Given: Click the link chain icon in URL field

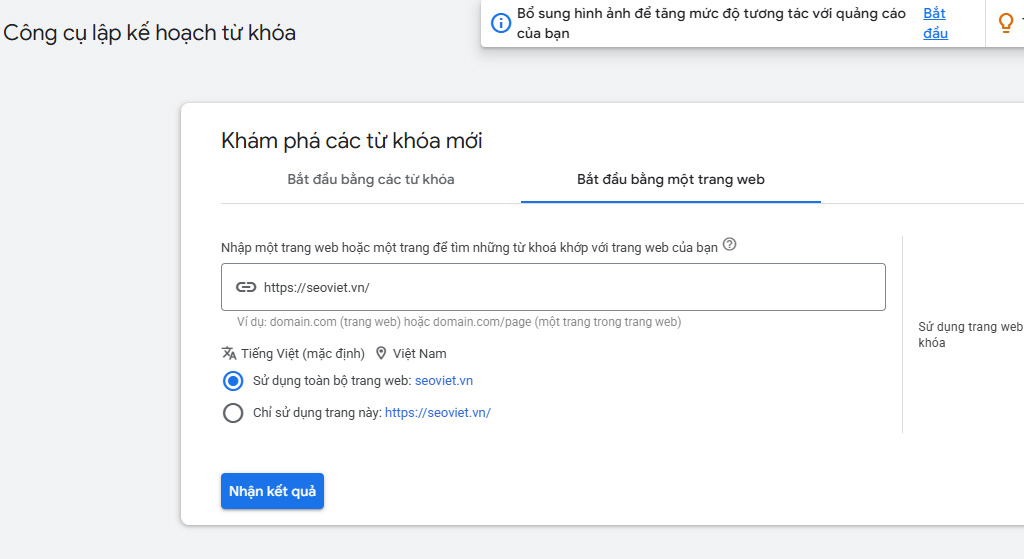Looking at the screenshot, I should point(246,287).
